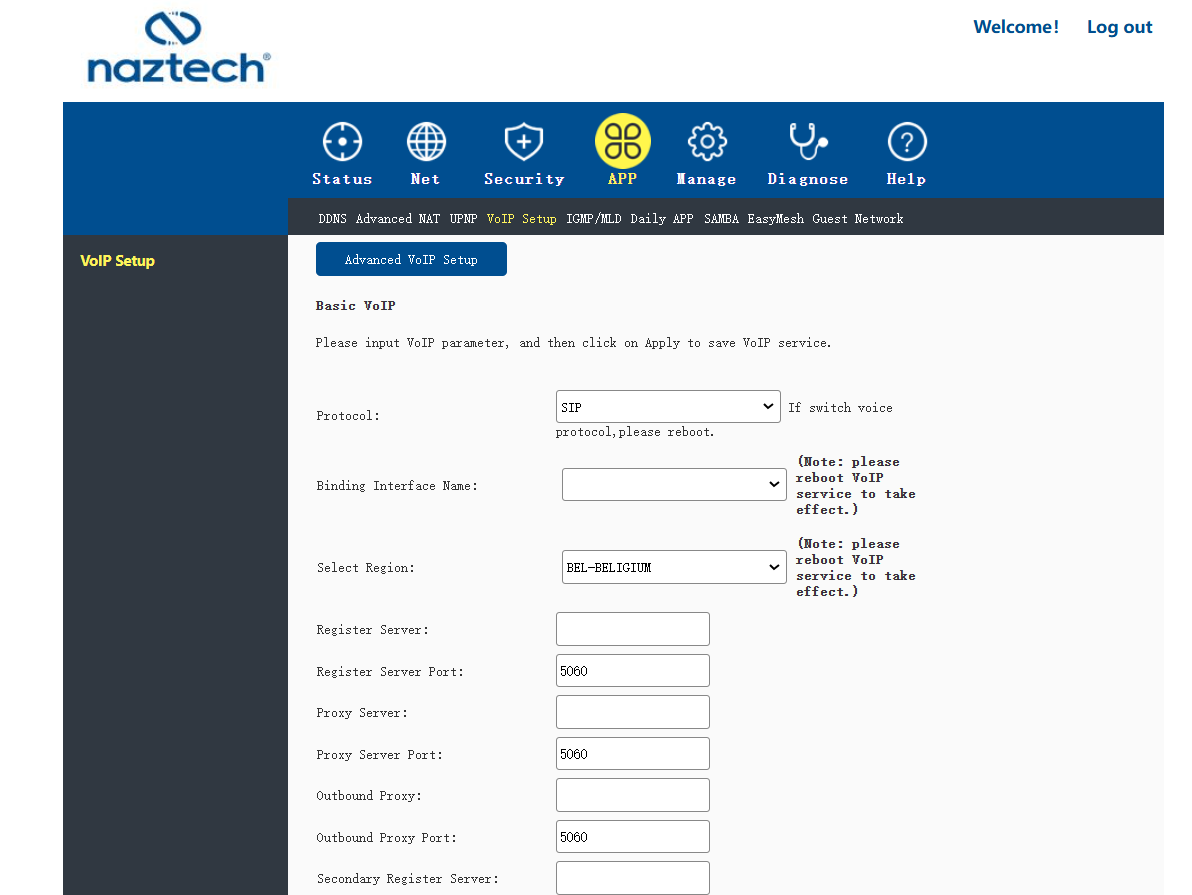Open the EasyMesh submenu
This screenshot has width=1192, height=895.
[x=775, y=219]
